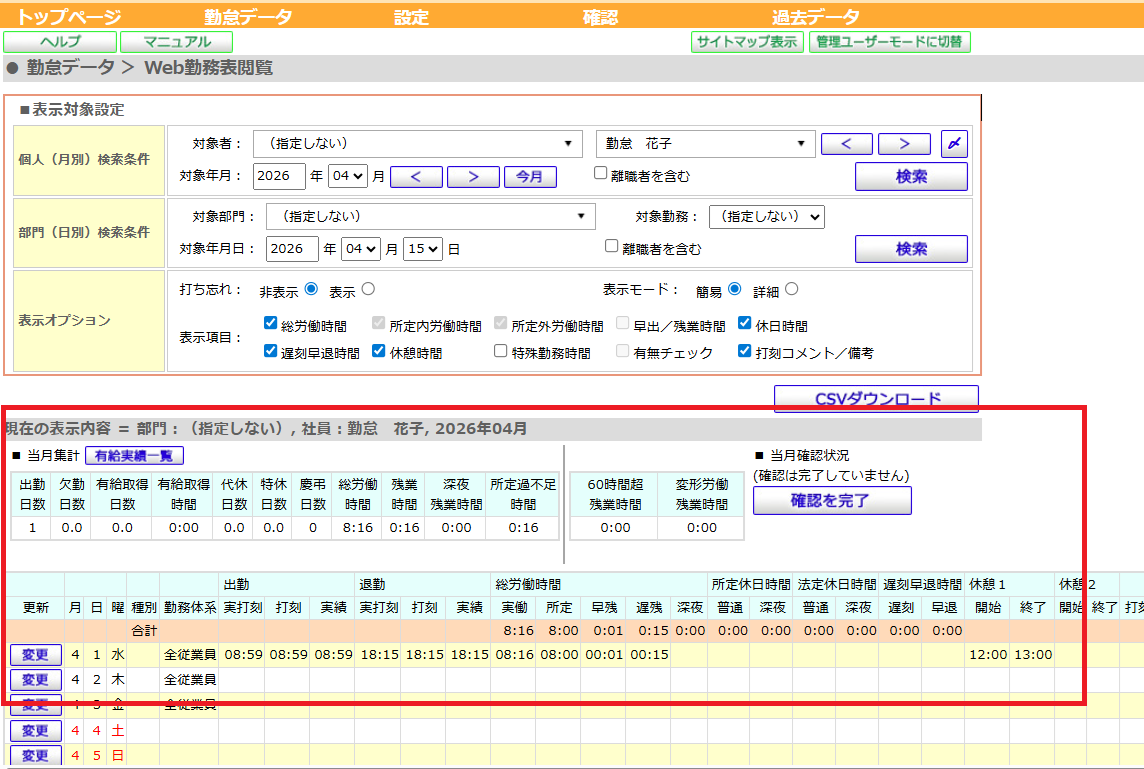Go to previous employee with left arrow
Image resolution: width=1144 pixels, height=769 pixels.
(x=846, y=144)
